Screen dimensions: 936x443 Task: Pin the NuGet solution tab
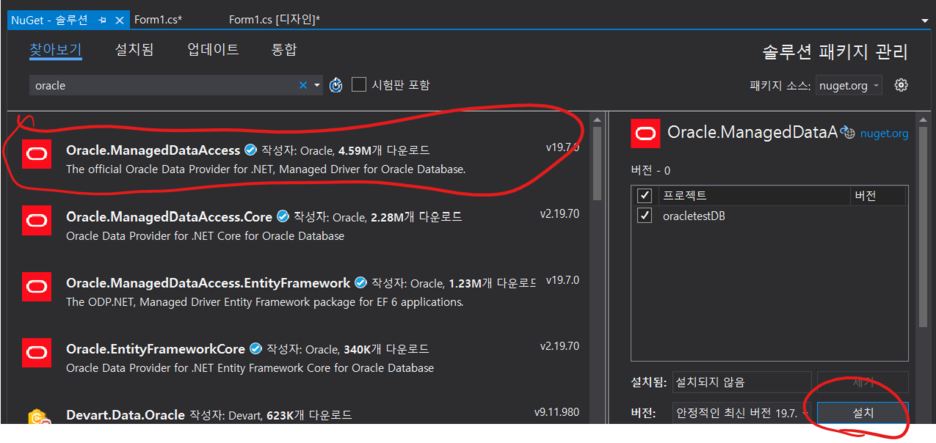(x=102, y=20)
